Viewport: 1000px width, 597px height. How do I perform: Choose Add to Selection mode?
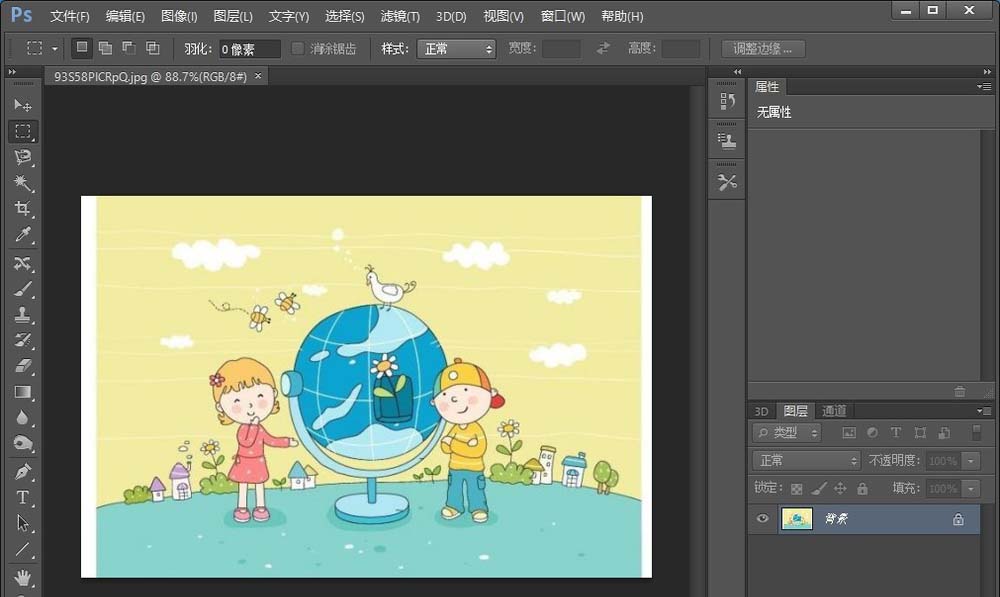(x=105, y=48)
